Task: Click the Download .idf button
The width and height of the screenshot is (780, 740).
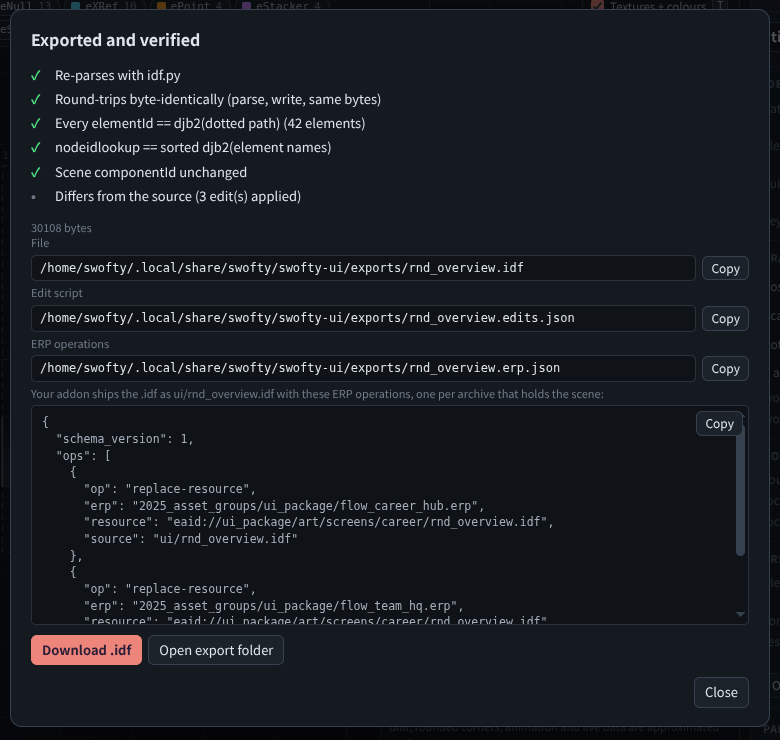Action: (87, 650)
